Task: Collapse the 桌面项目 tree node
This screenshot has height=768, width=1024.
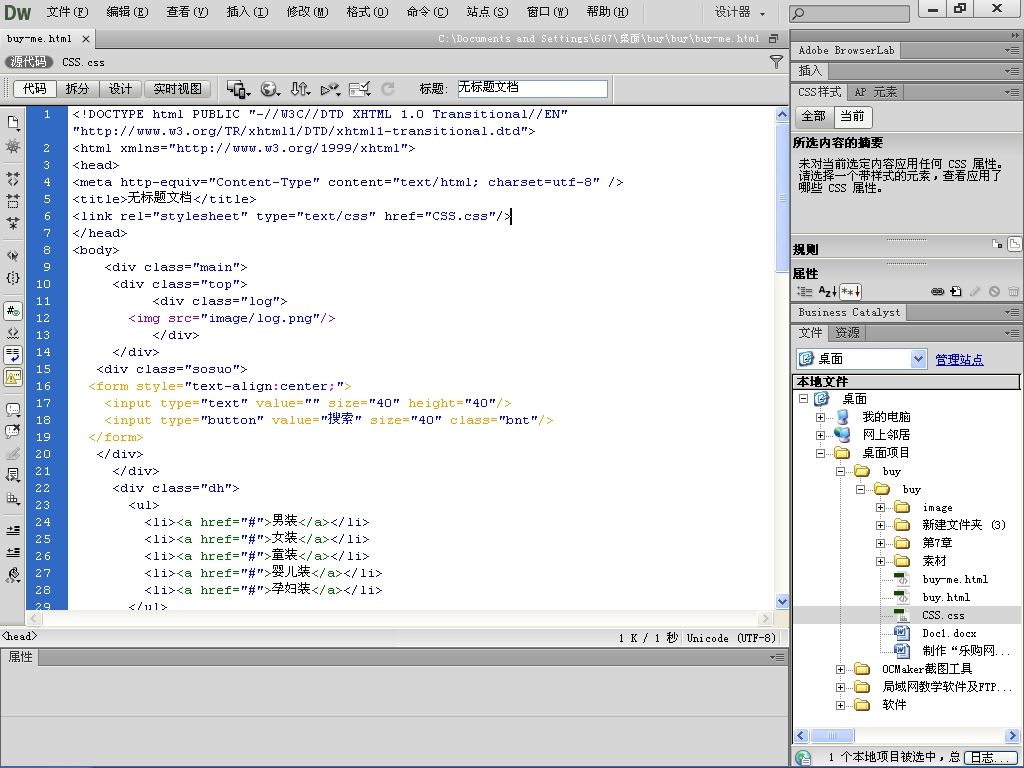Action: point(821,453)
